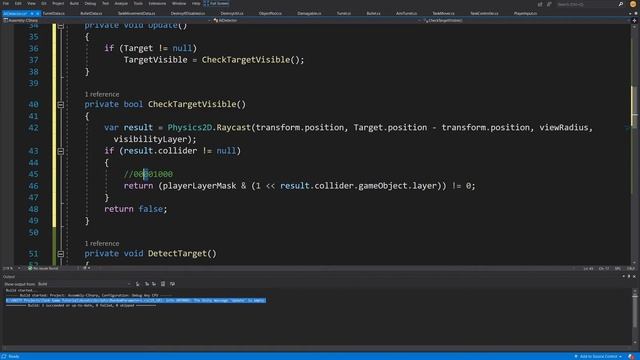Open the Debug menu
640x360 pixels.
90,3
